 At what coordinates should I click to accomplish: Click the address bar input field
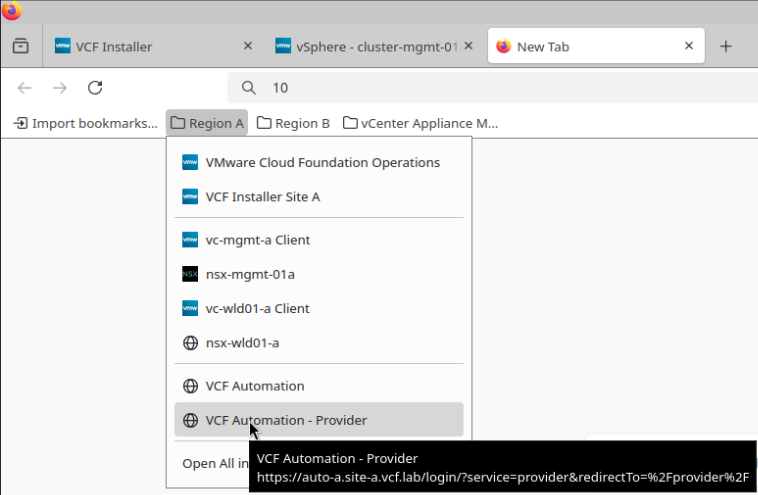[500, 88]
